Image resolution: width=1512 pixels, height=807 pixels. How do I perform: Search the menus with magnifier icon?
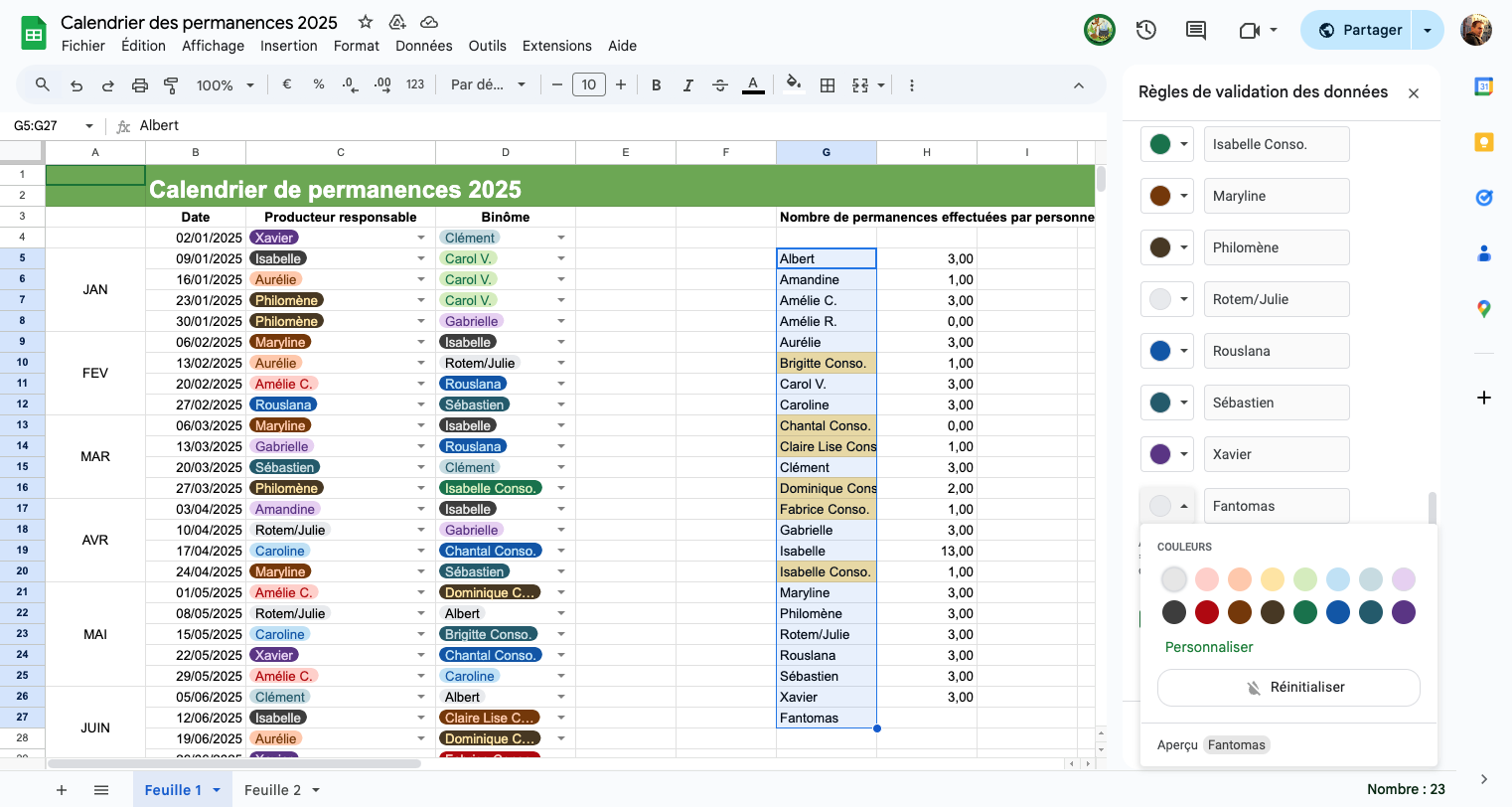point(43,85)
